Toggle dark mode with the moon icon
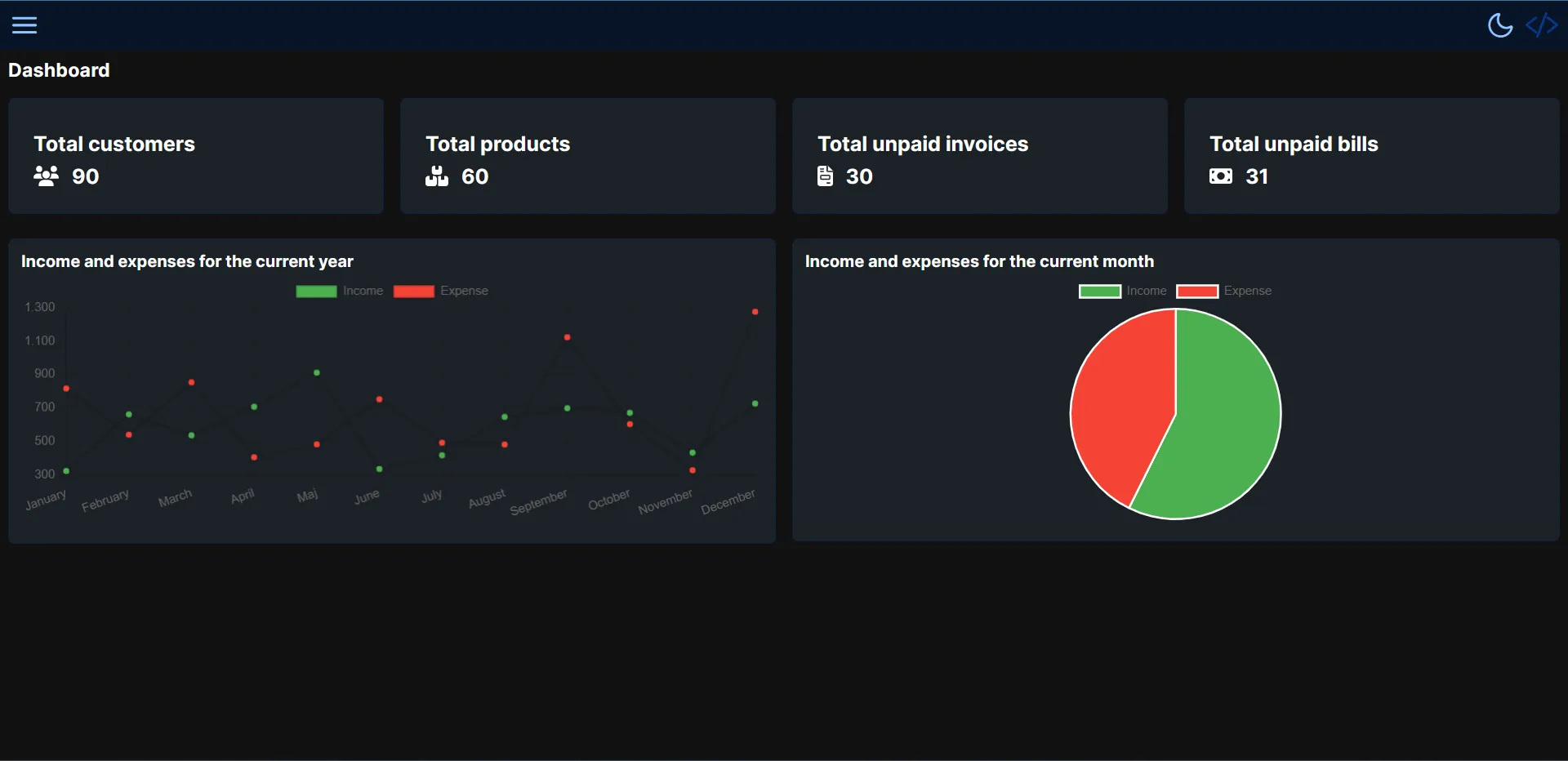This screenshot has height=761, width=1568. (x=1499, y=25)
